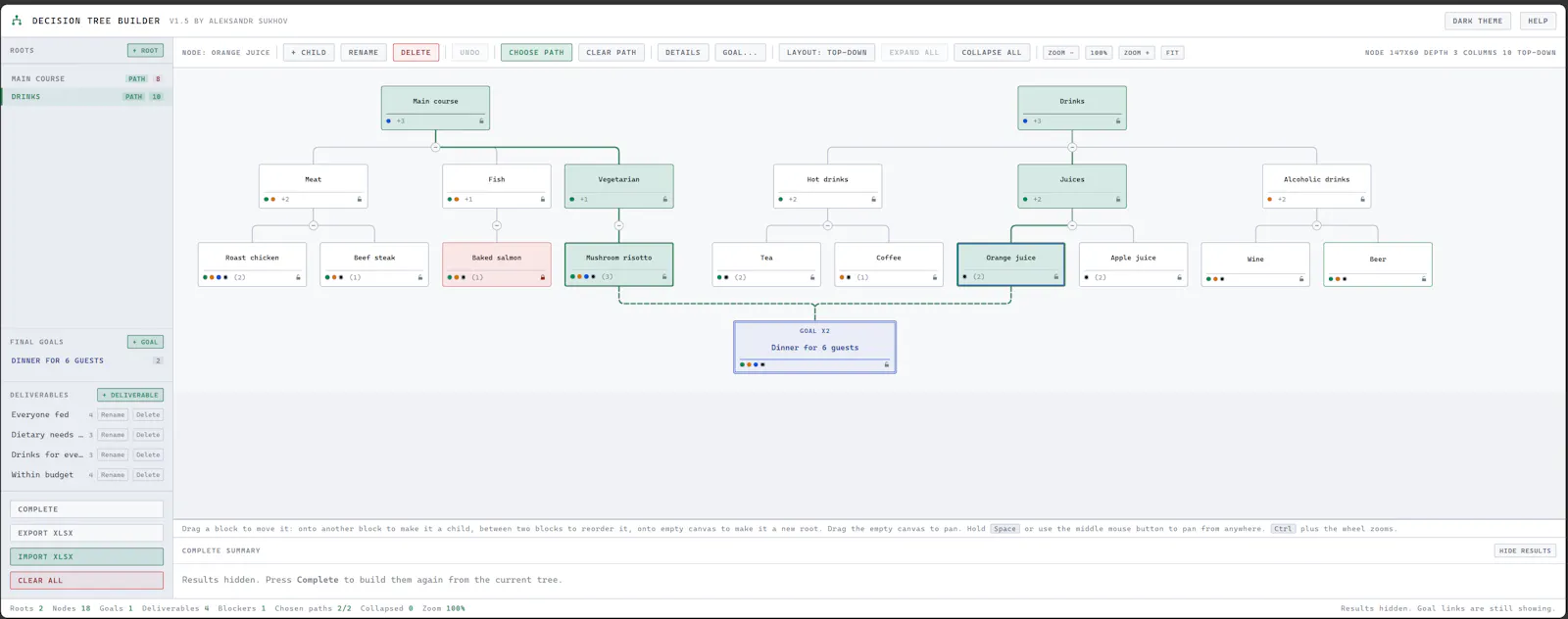Toggle Choose Path mode

point(536,53)
